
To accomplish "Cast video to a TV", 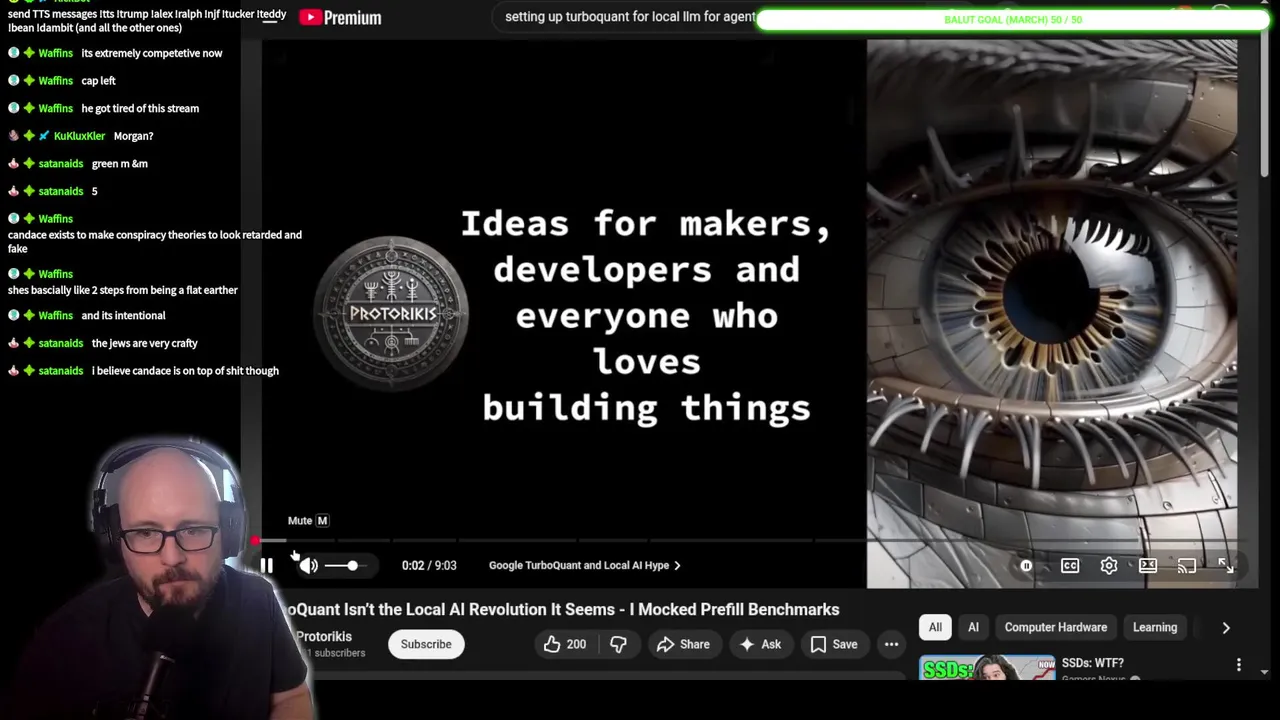I will (1187, 566).
